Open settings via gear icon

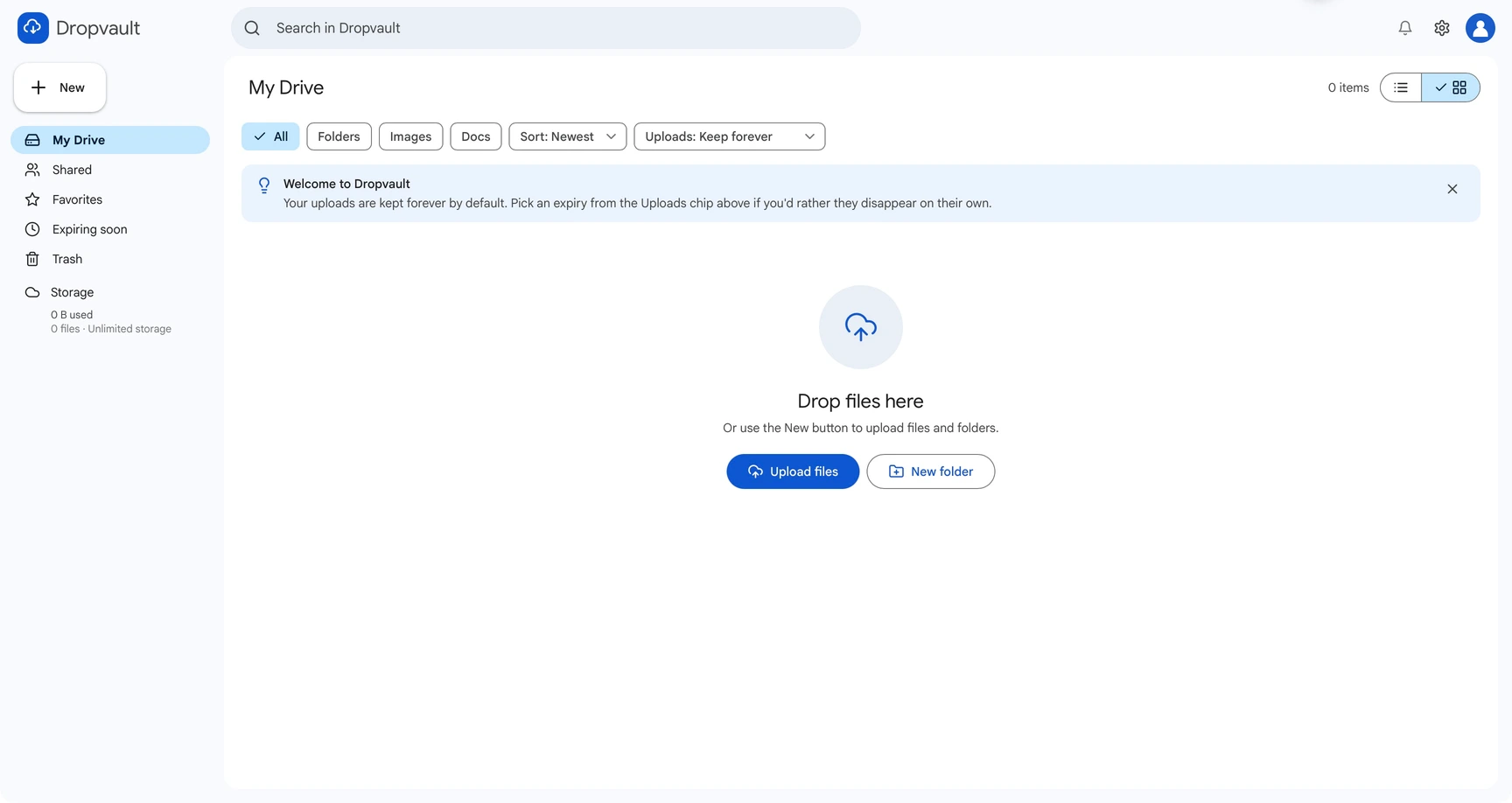1442,28
